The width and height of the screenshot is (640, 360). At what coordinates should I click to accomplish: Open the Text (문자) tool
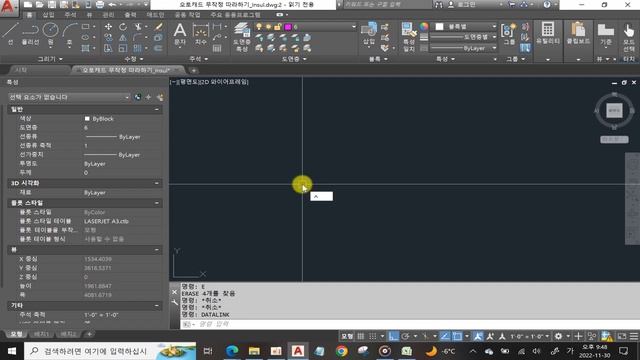pos(180,33)
